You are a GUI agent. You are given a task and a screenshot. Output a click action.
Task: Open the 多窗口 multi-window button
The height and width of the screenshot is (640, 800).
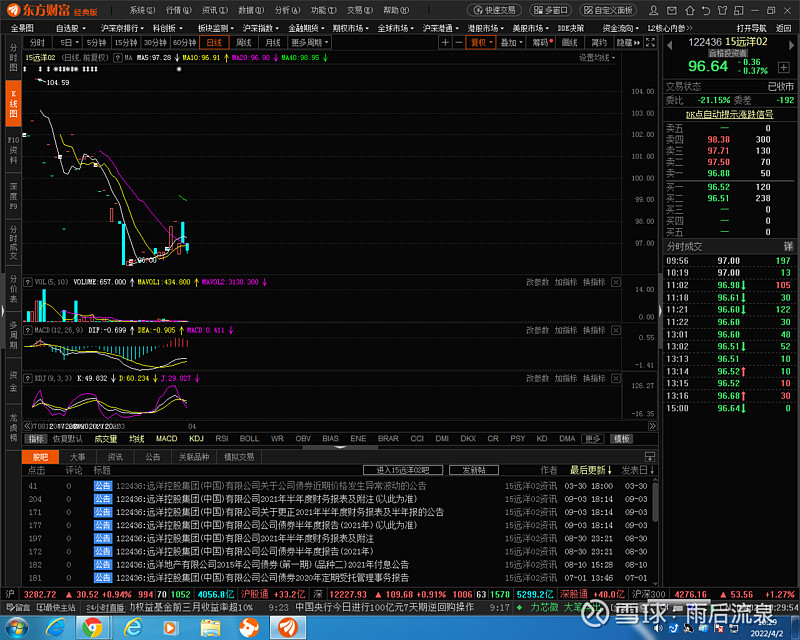551,10
